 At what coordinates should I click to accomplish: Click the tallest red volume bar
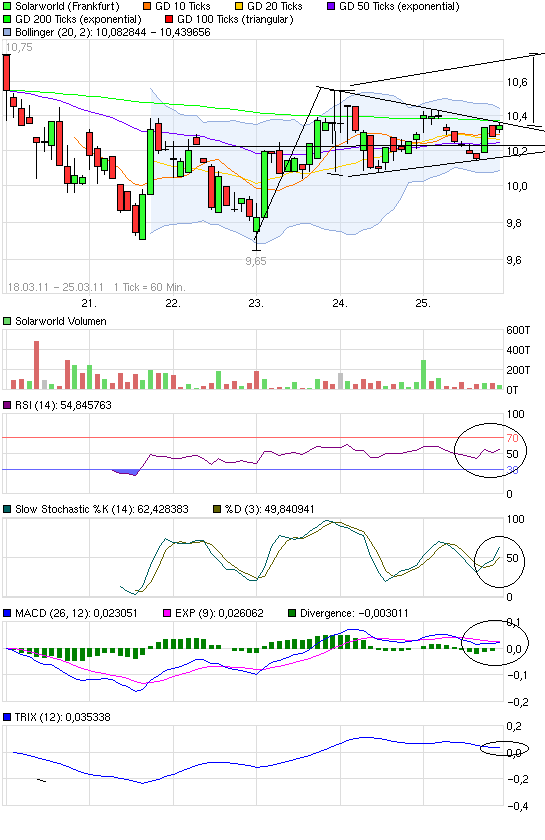tap(36, 365)
